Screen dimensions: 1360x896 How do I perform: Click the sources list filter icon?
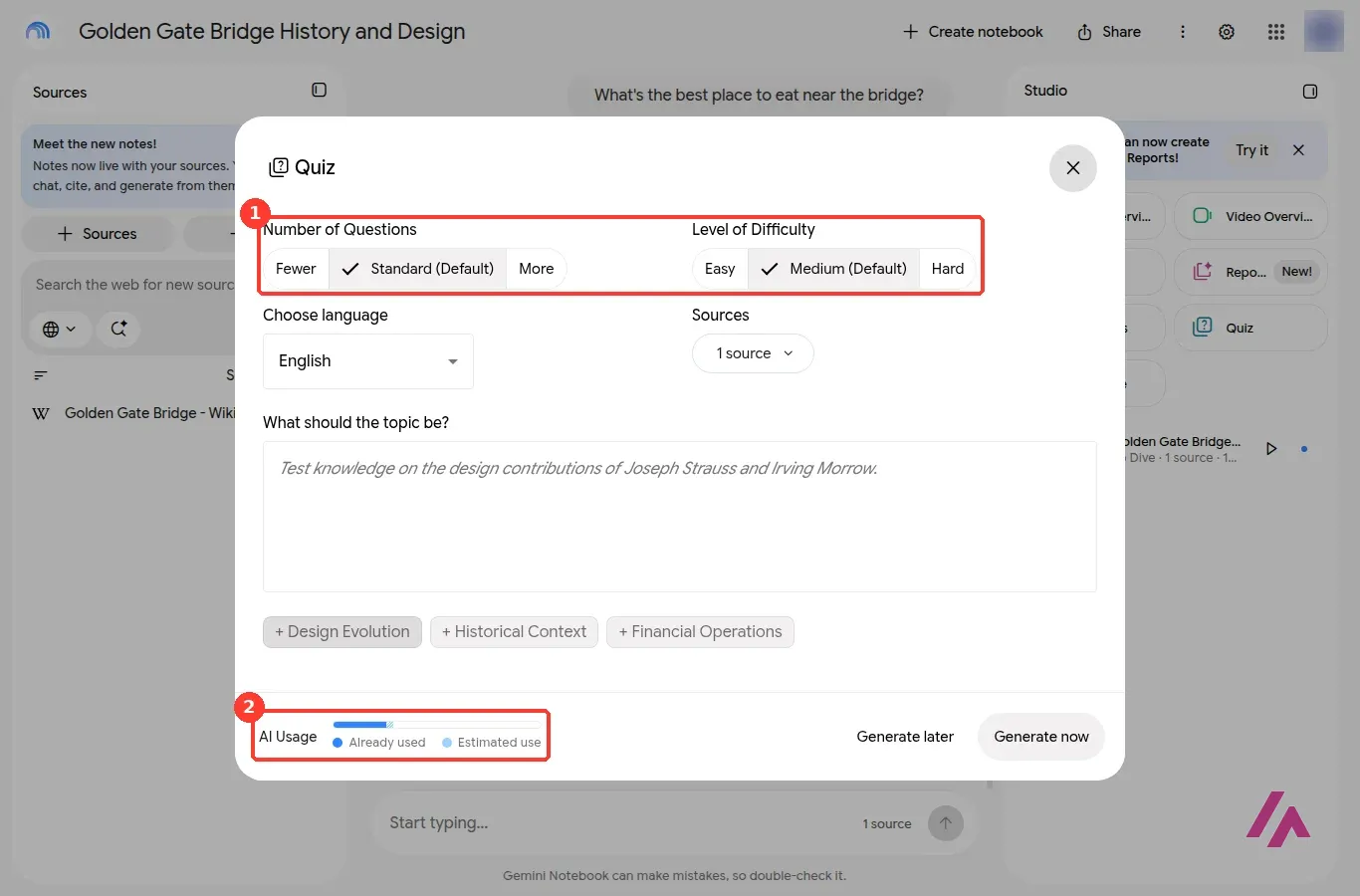(x=41, y=375)
